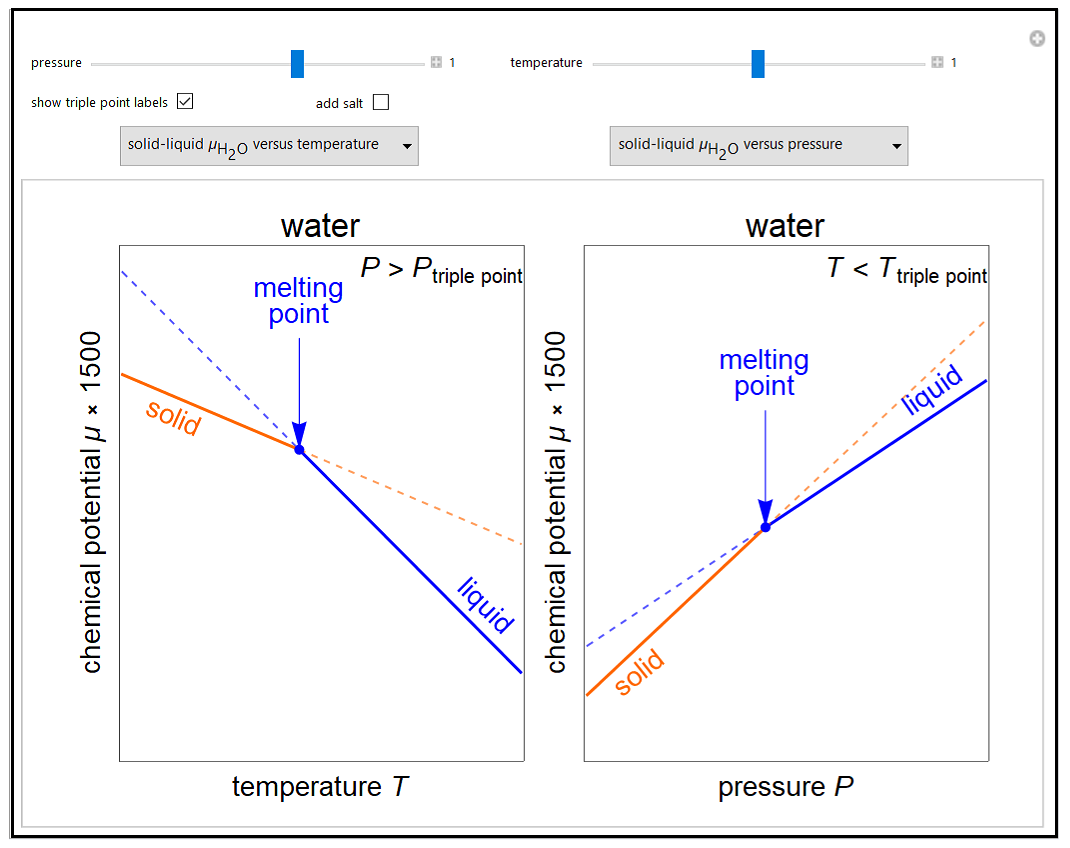Click the 'show triple point labels' text
This screenshot has width=1070, height=848.
tap(99, 102)
